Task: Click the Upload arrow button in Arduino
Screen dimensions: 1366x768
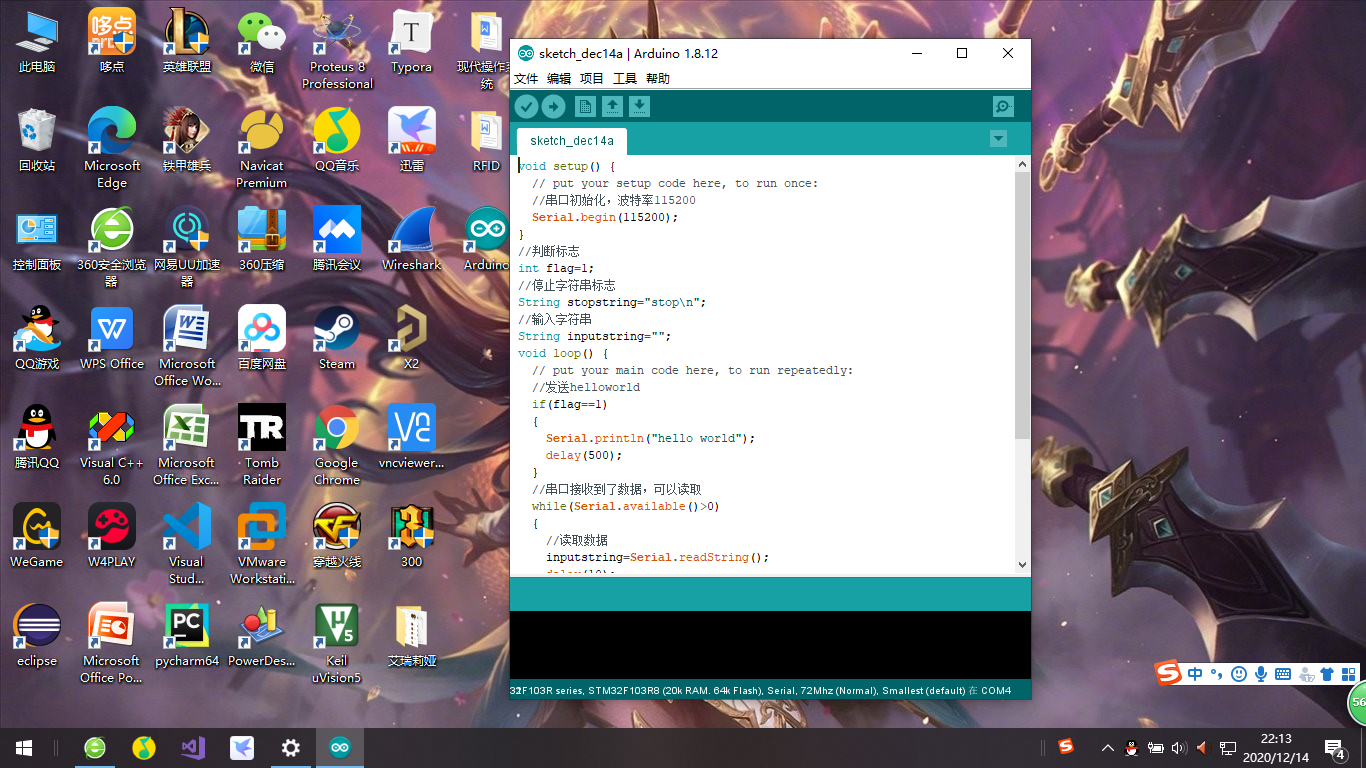Action: click(553, 107)
